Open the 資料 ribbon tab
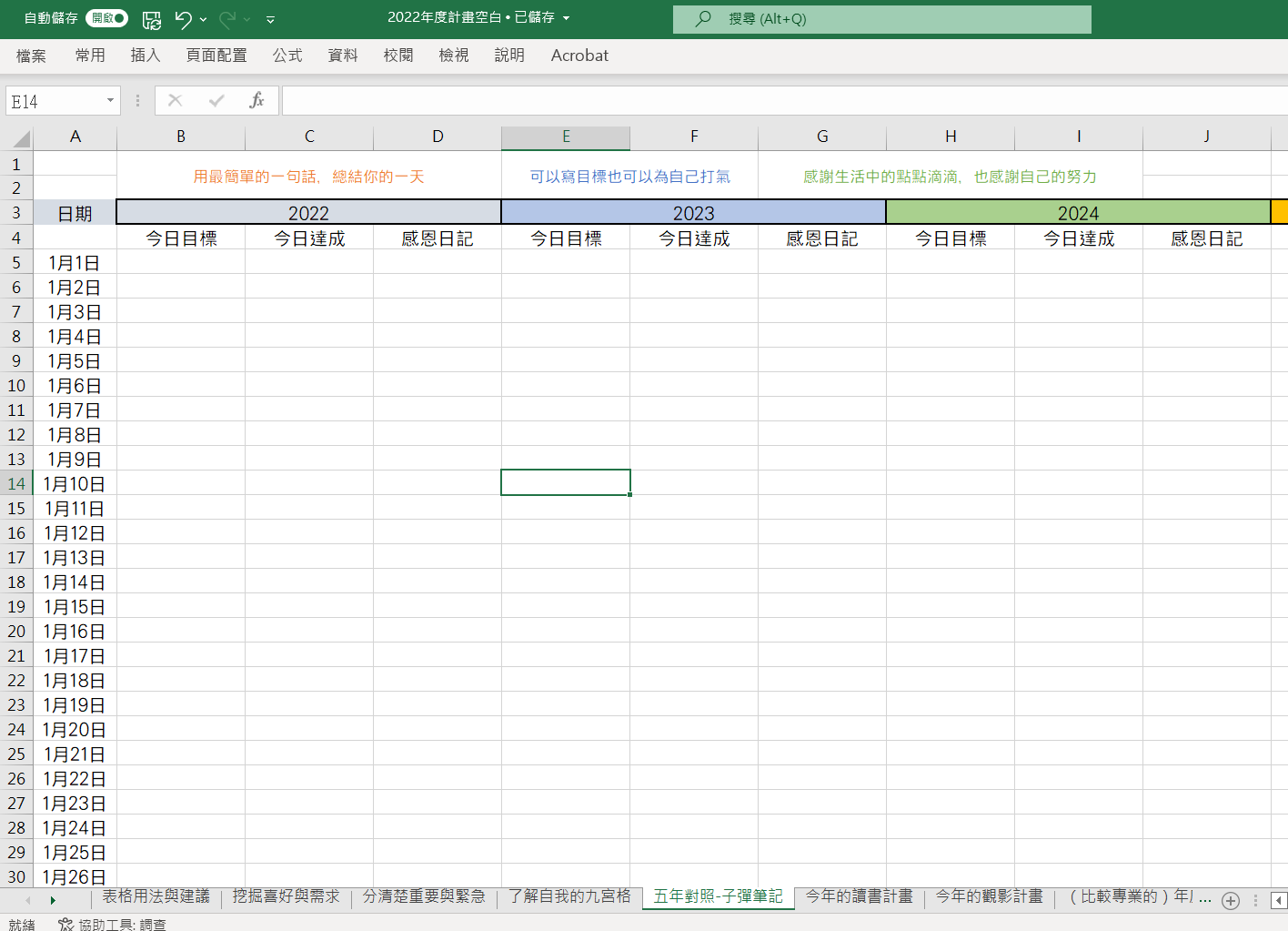Image resolution: width=1288 pixels, height=931 pixels. point(343,56)
